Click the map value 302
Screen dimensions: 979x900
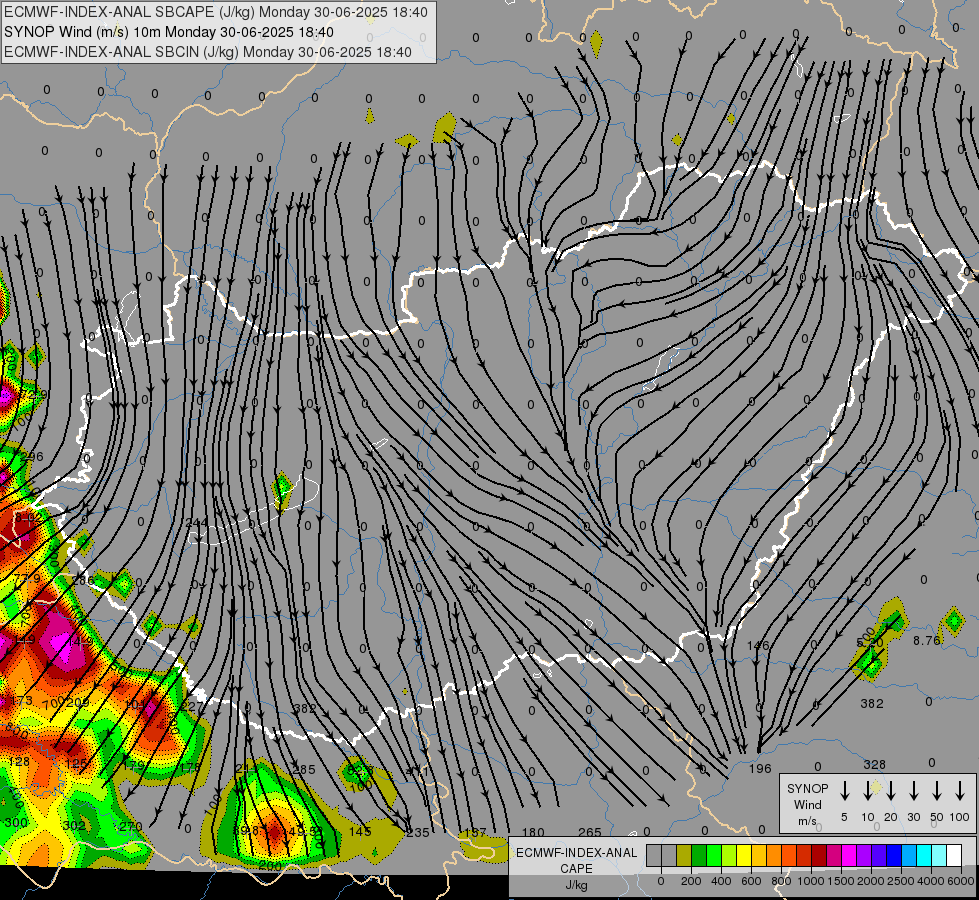tap(74, 826)
